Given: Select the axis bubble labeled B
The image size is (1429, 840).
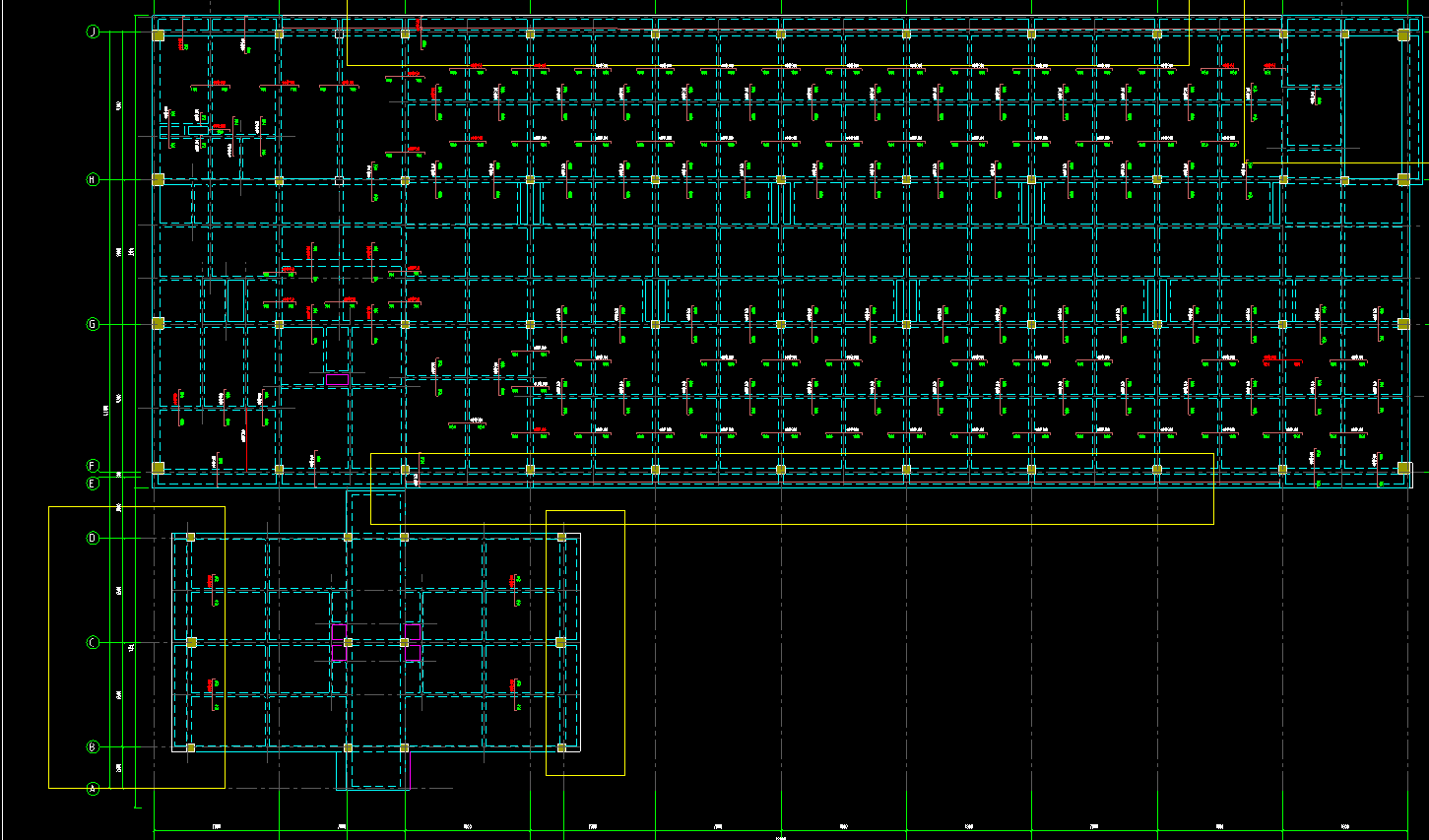Looking at the screenshot, I should [x=94, y=747].
